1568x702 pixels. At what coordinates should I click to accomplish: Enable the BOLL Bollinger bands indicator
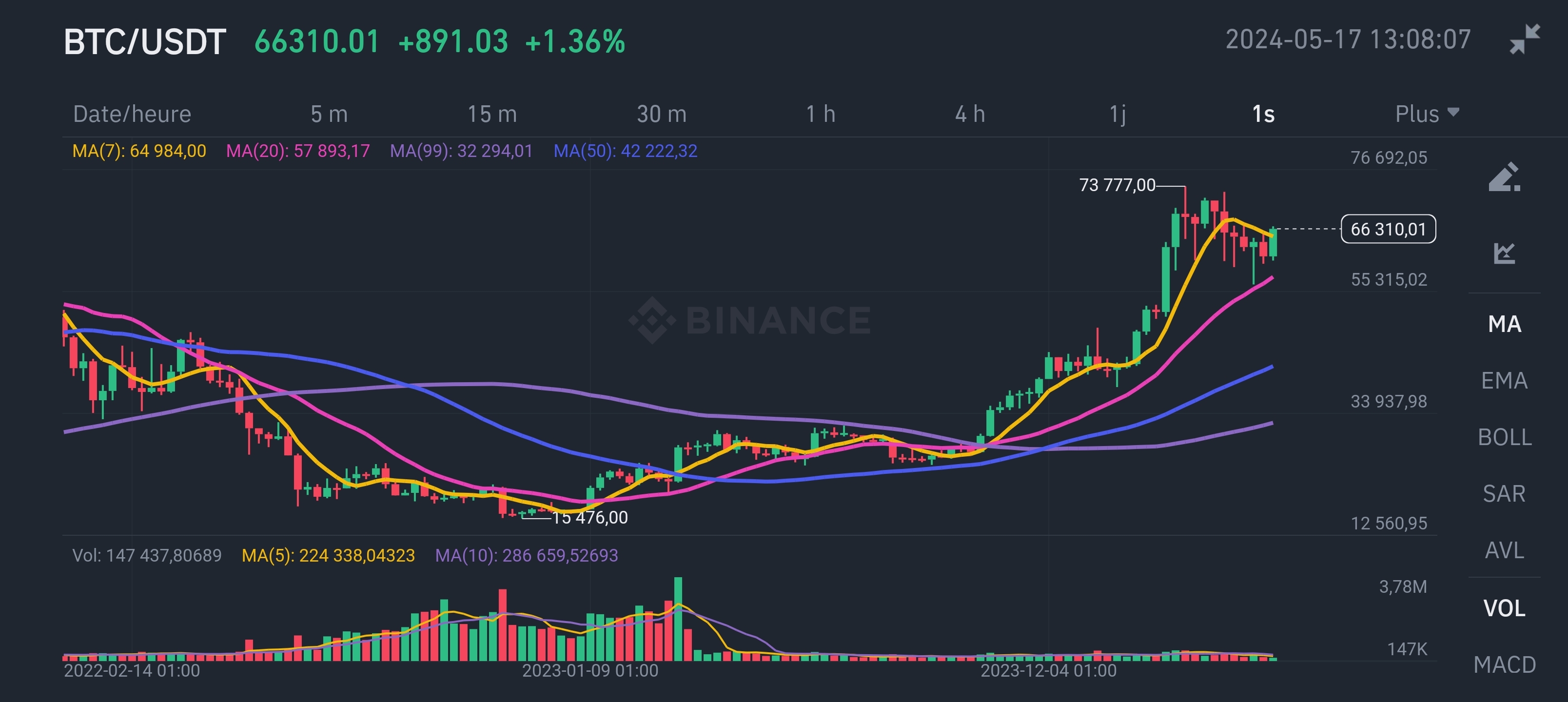pos(1504,437)
